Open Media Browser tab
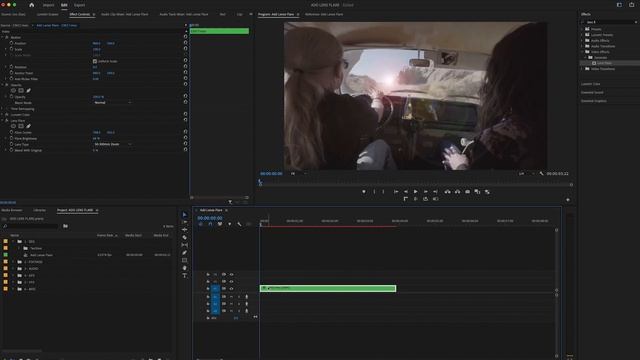 [12, 210]
